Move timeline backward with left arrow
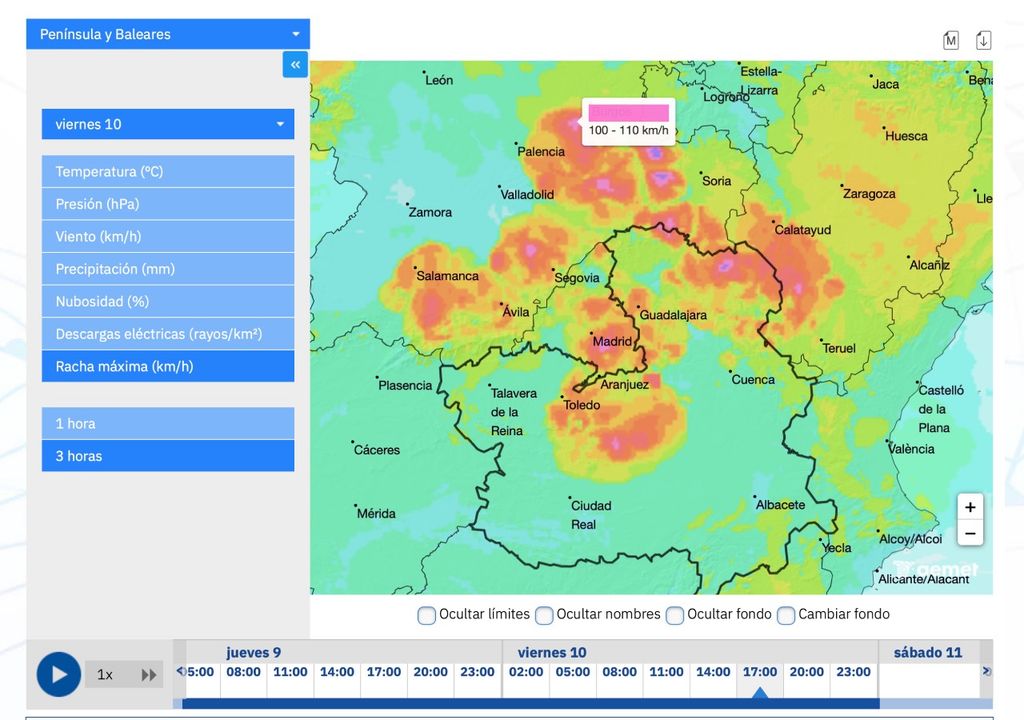 click(x=180, y=671)
